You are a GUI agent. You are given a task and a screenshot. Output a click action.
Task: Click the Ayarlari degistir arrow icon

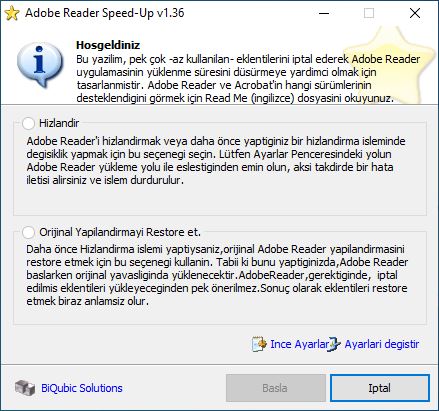pyautogui.click(x=334, y=344)
